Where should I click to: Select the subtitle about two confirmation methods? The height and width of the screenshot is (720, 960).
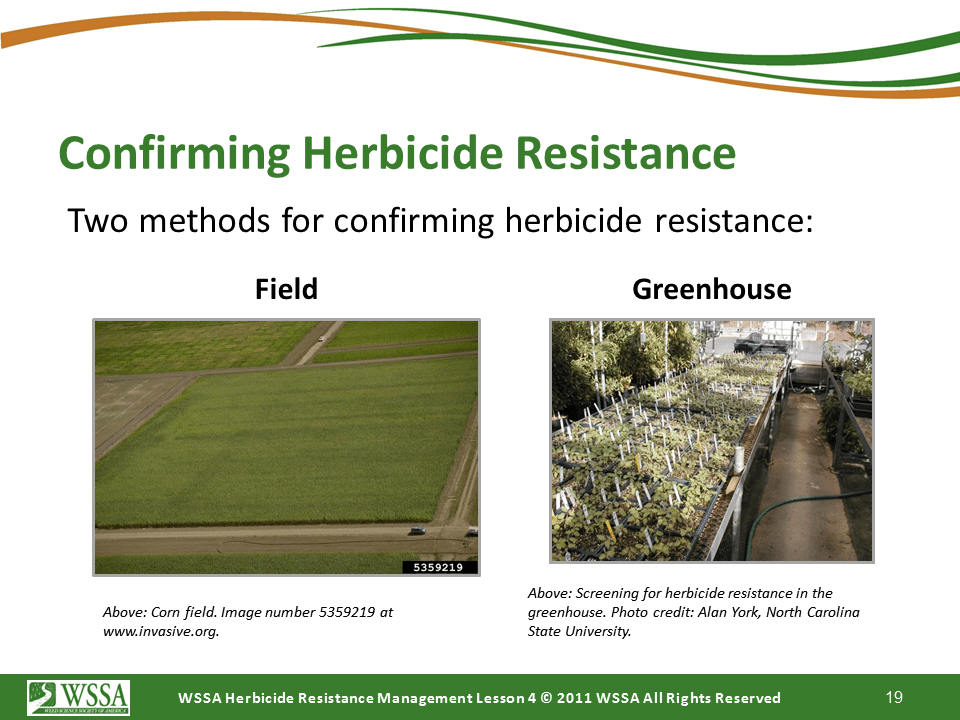pos(440,220)
